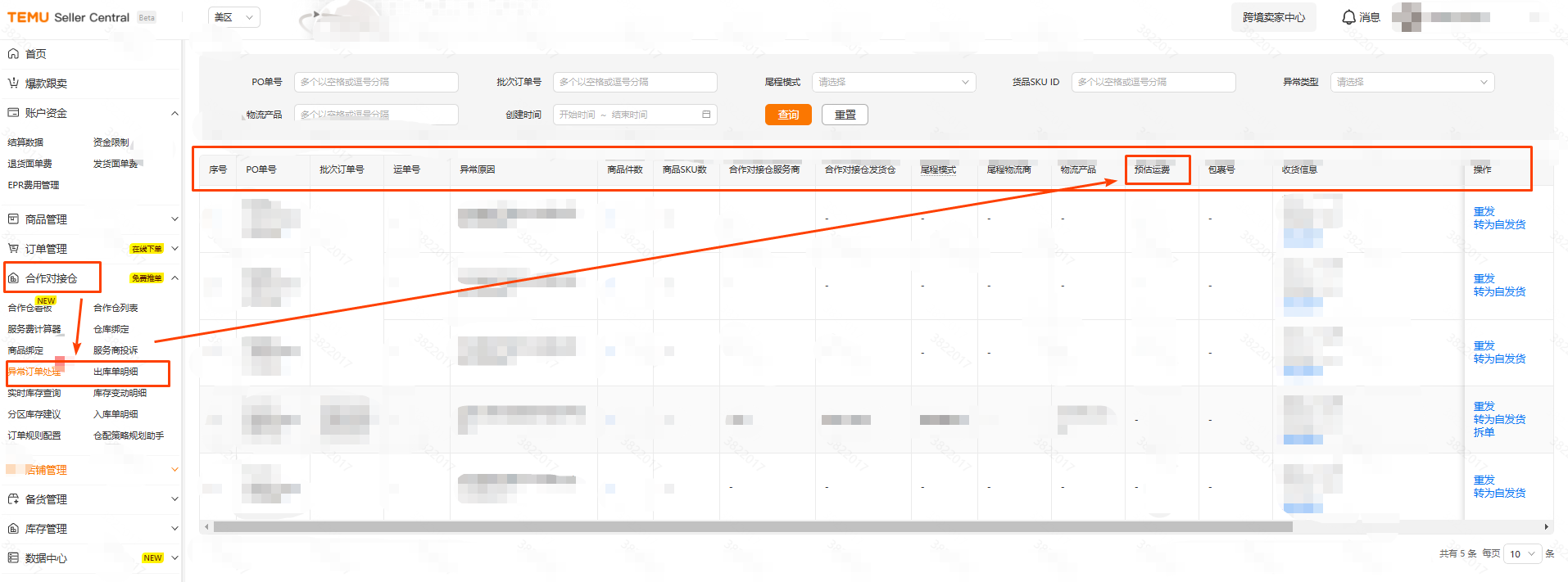Open 合作仓看板 in sidebar
1568x582 pixels.
pos(29,308)
